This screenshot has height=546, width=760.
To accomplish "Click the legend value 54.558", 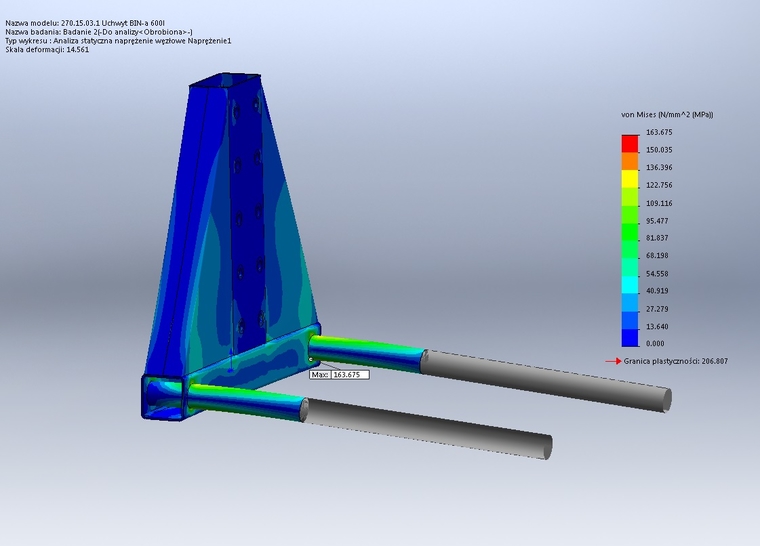I will (657, 273).
